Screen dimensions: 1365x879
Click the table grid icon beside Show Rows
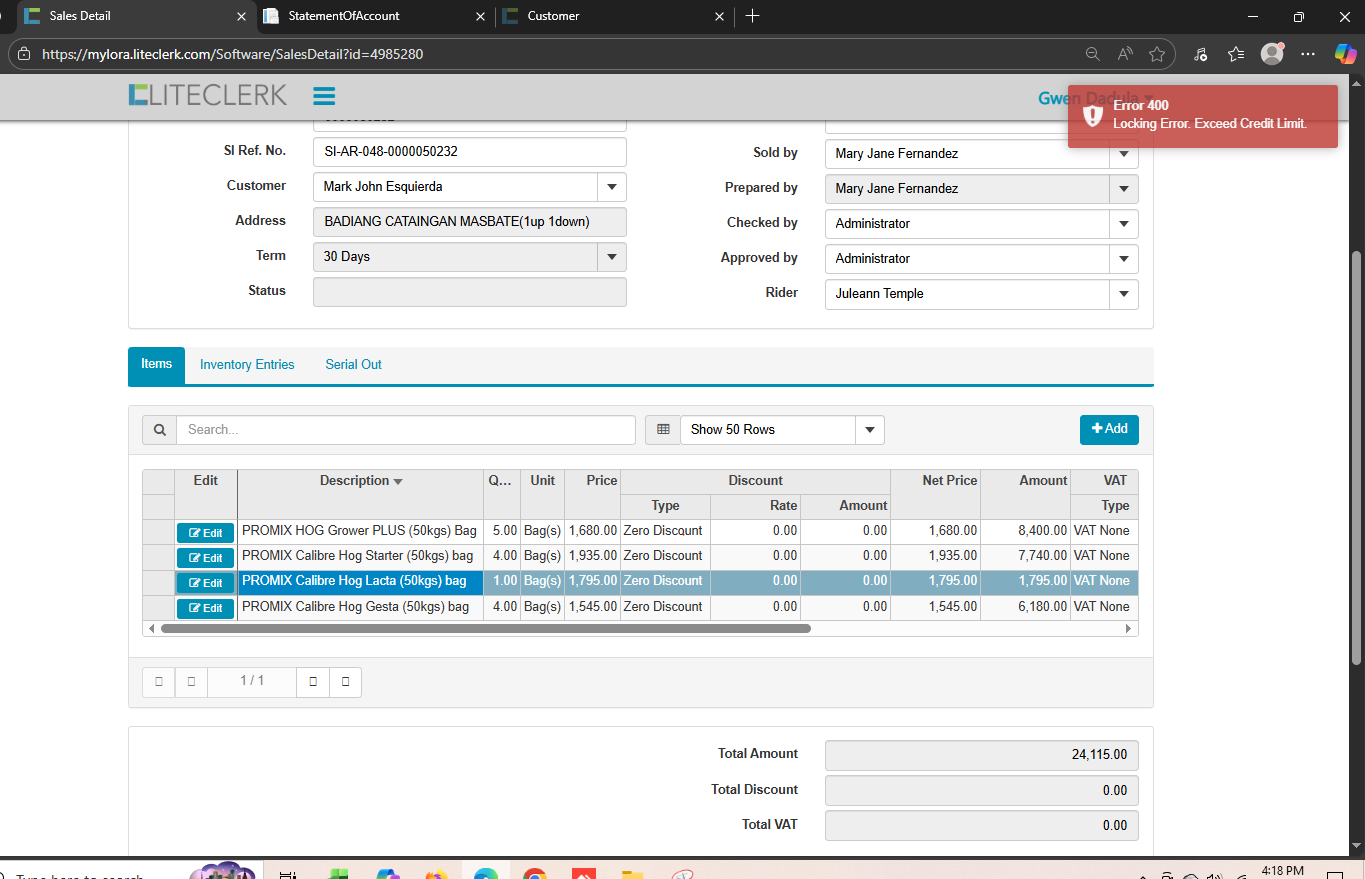(662, 430)
